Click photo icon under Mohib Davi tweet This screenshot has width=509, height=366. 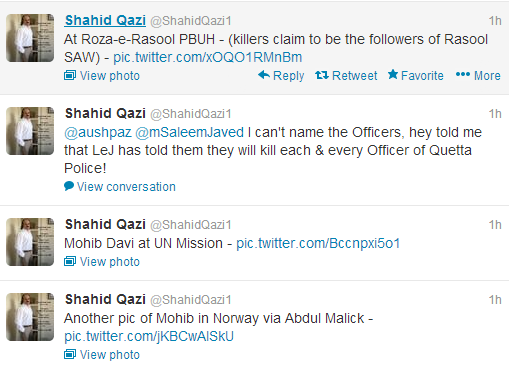(x=70, y=262)
